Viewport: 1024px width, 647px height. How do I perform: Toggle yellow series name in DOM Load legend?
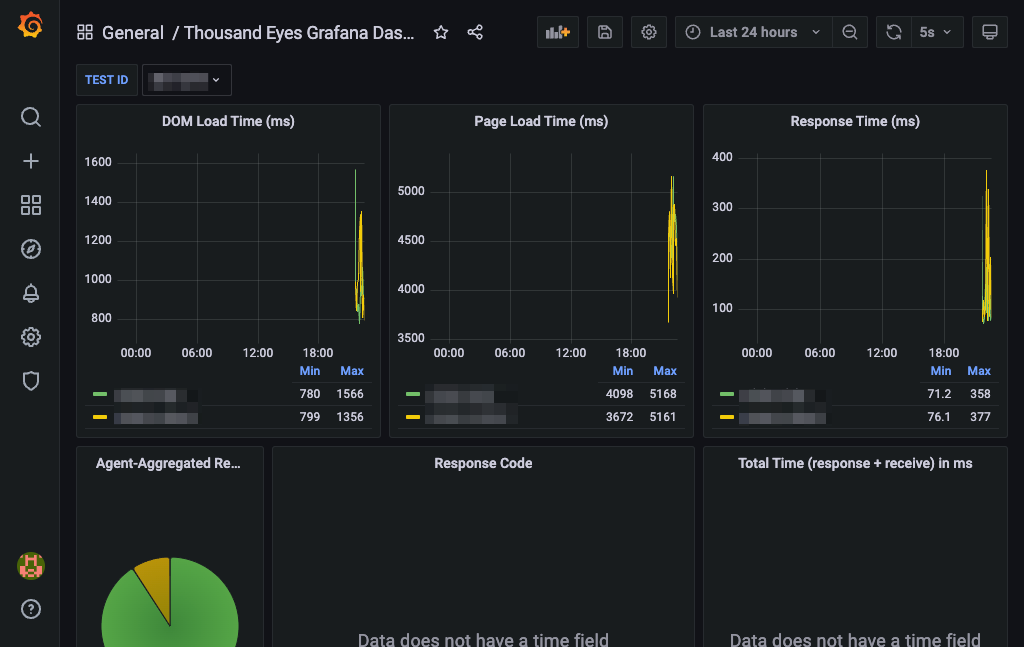(x=155, y=417)
